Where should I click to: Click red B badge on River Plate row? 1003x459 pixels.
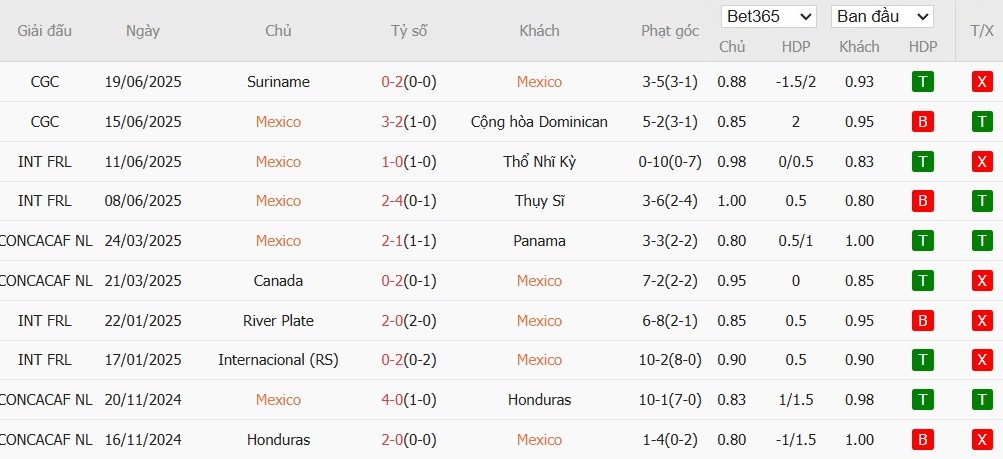coord(922,320)
